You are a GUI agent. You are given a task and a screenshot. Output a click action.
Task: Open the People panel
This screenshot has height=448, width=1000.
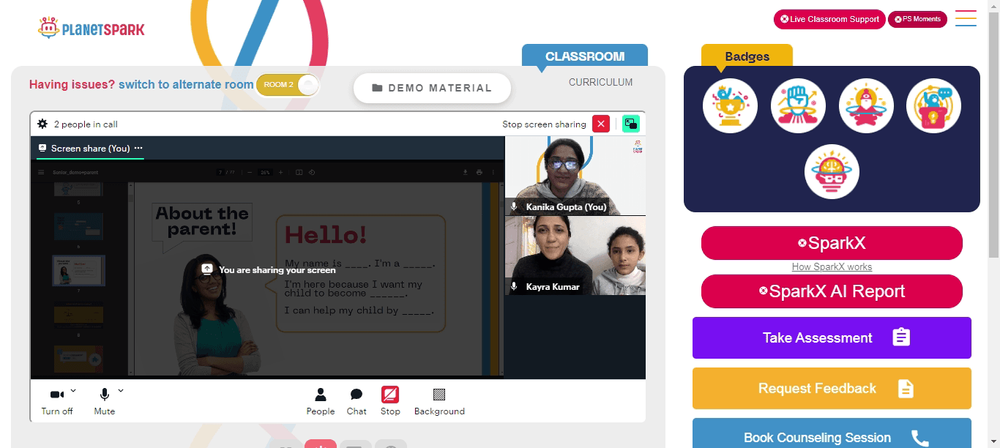click(320, 401)
